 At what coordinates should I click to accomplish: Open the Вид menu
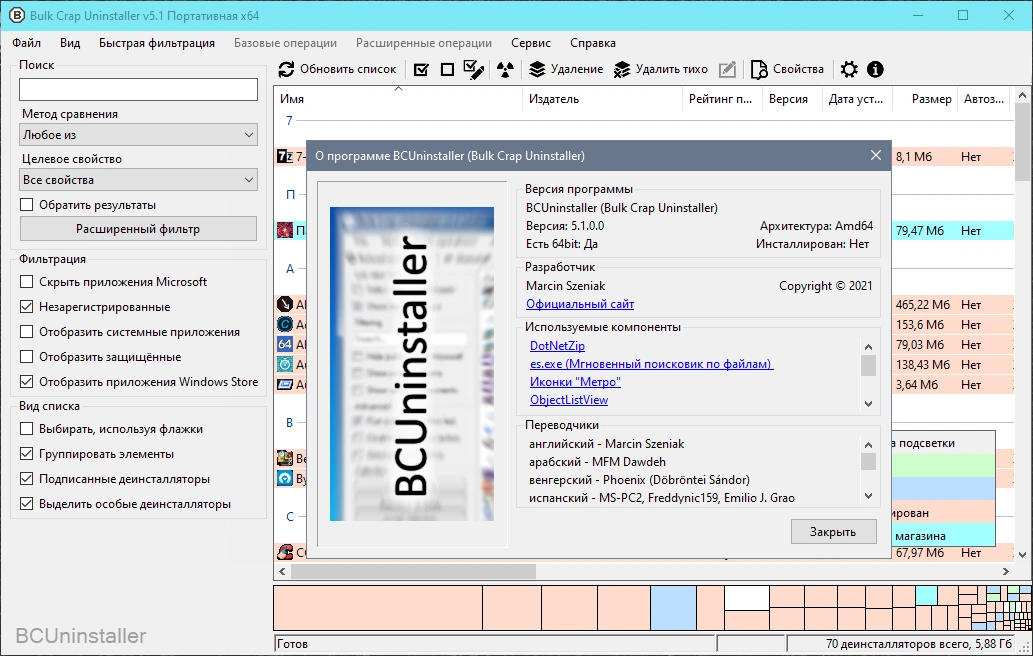pyautogui.click(x=70, y=43)
